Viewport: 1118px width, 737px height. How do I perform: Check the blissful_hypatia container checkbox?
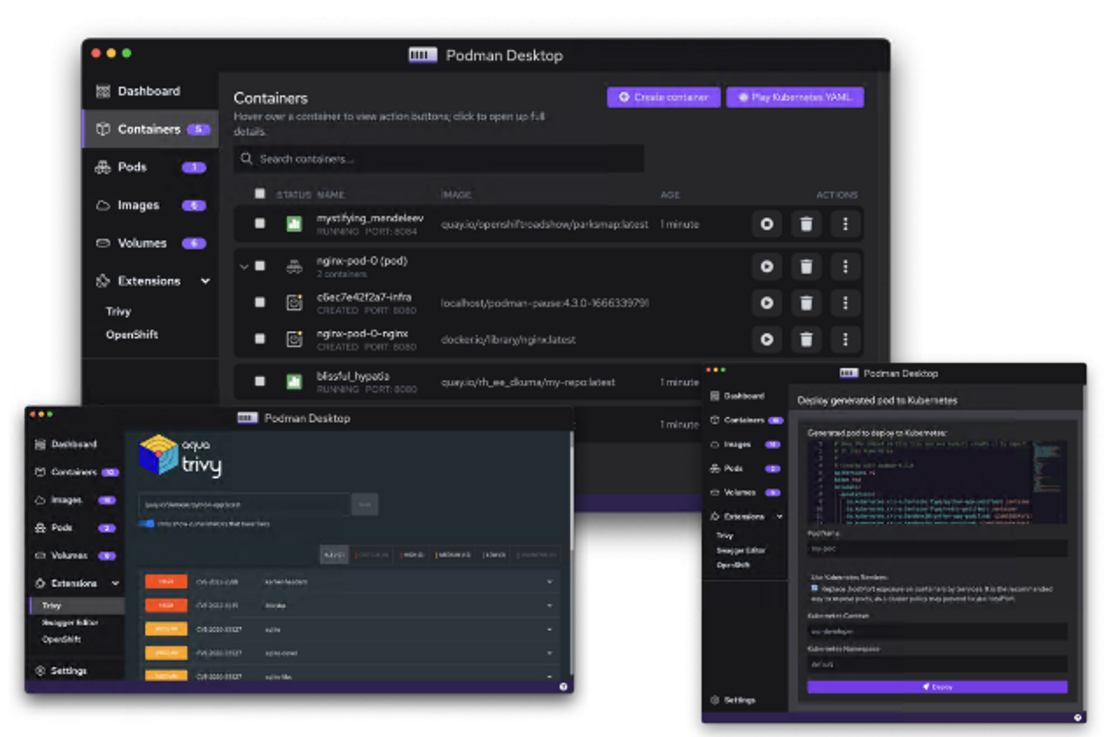click(260, 381)
